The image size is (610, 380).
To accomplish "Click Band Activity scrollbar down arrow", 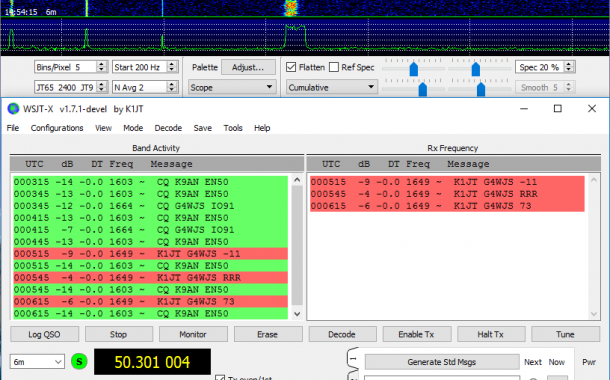I will (x=297, y=313).
